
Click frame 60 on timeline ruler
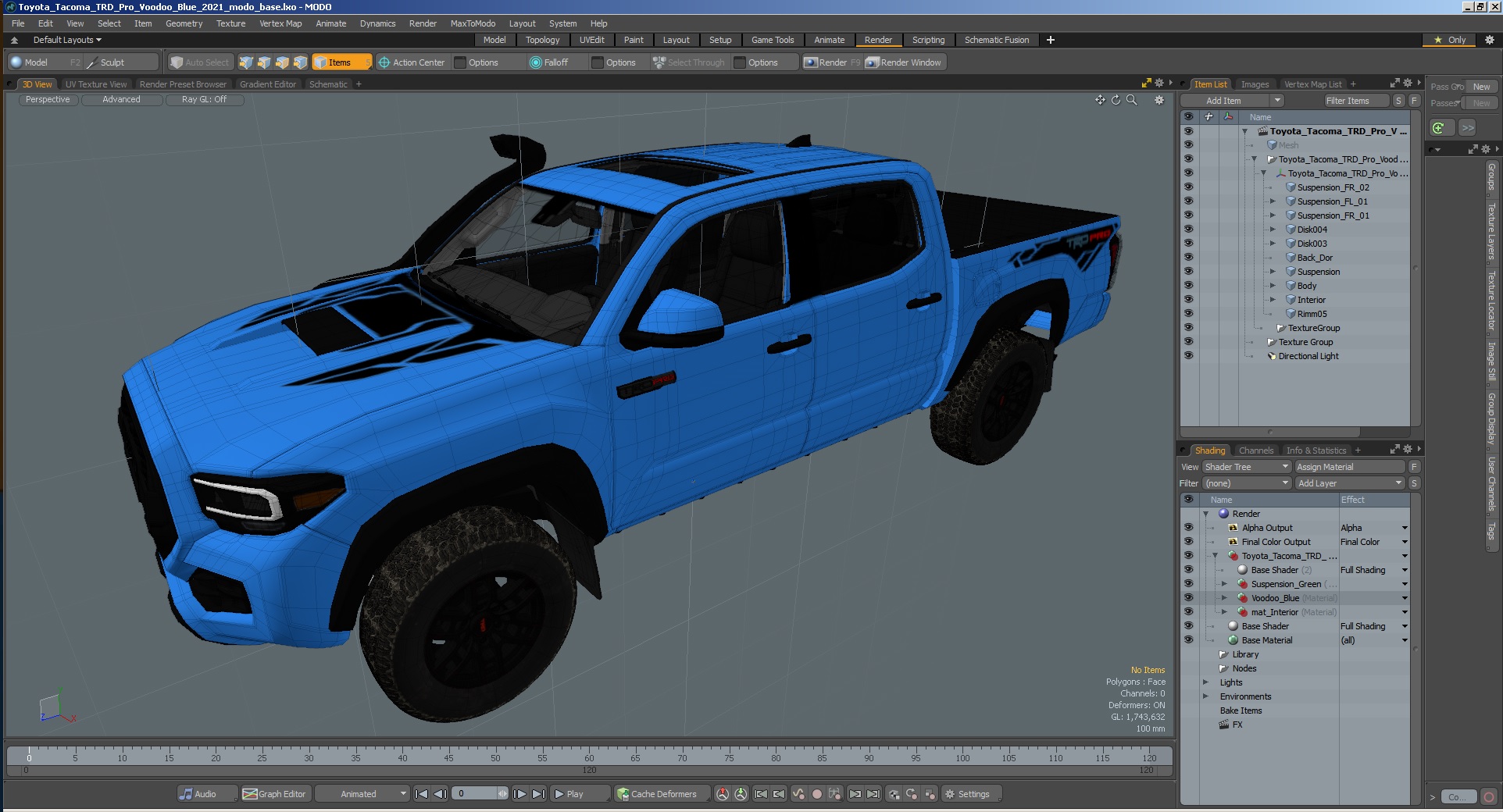click(x=589, y=757)
